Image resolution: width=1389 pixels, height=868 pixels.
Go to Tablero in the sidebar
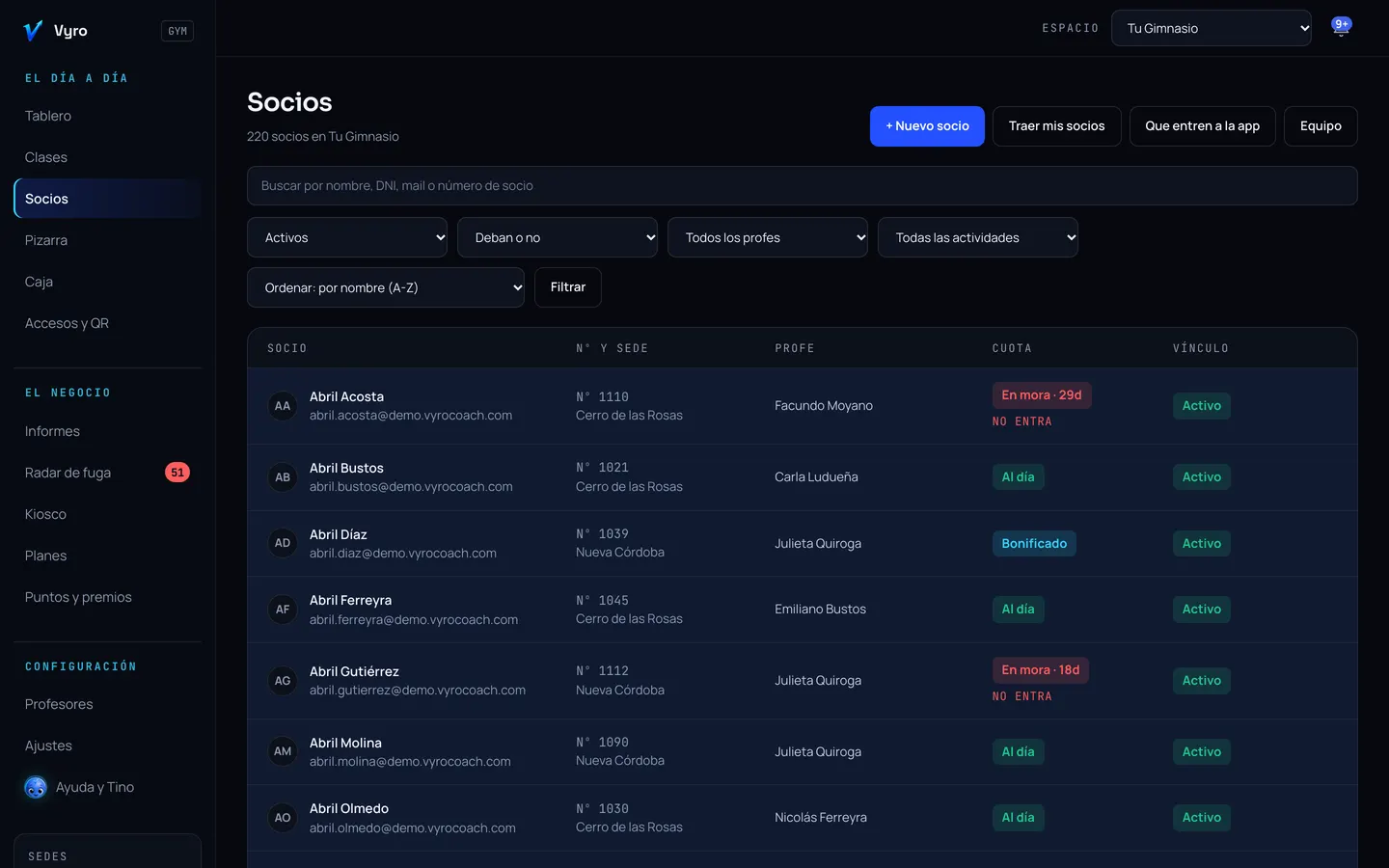(x=107, y=116)
